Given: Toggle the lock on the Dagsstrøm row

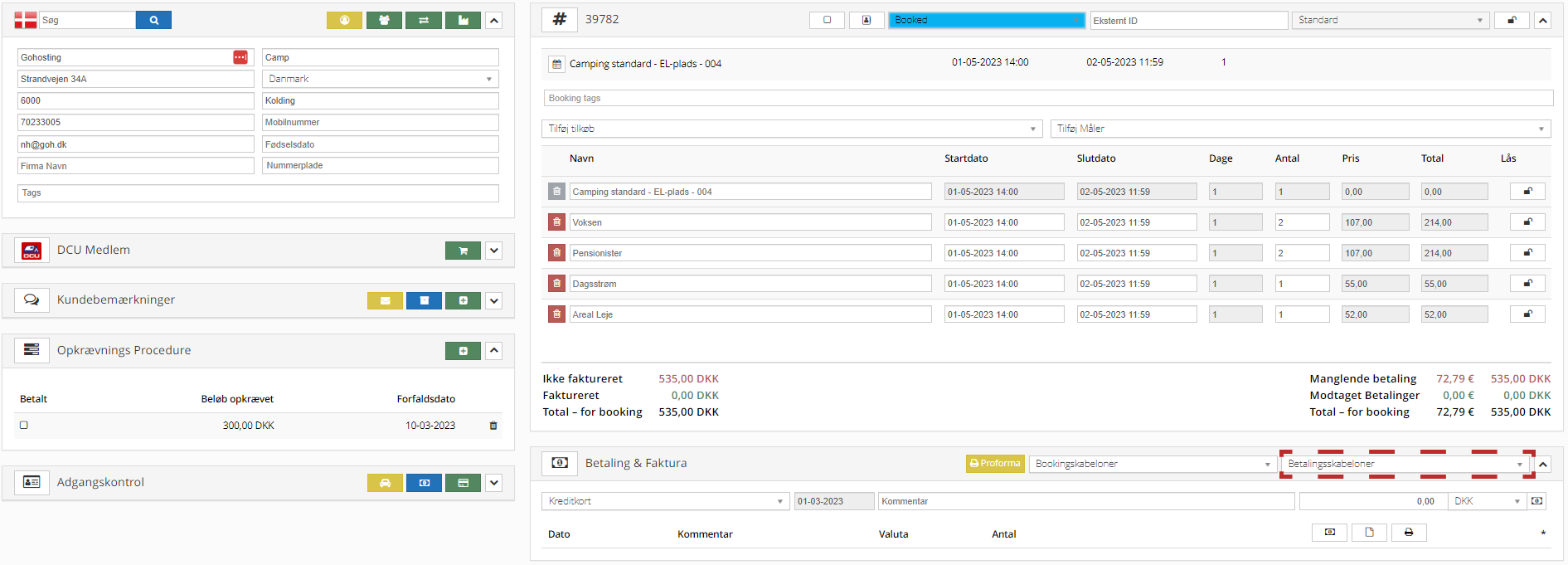Looking at the screenshot, I should click(x=1527, y=284).
